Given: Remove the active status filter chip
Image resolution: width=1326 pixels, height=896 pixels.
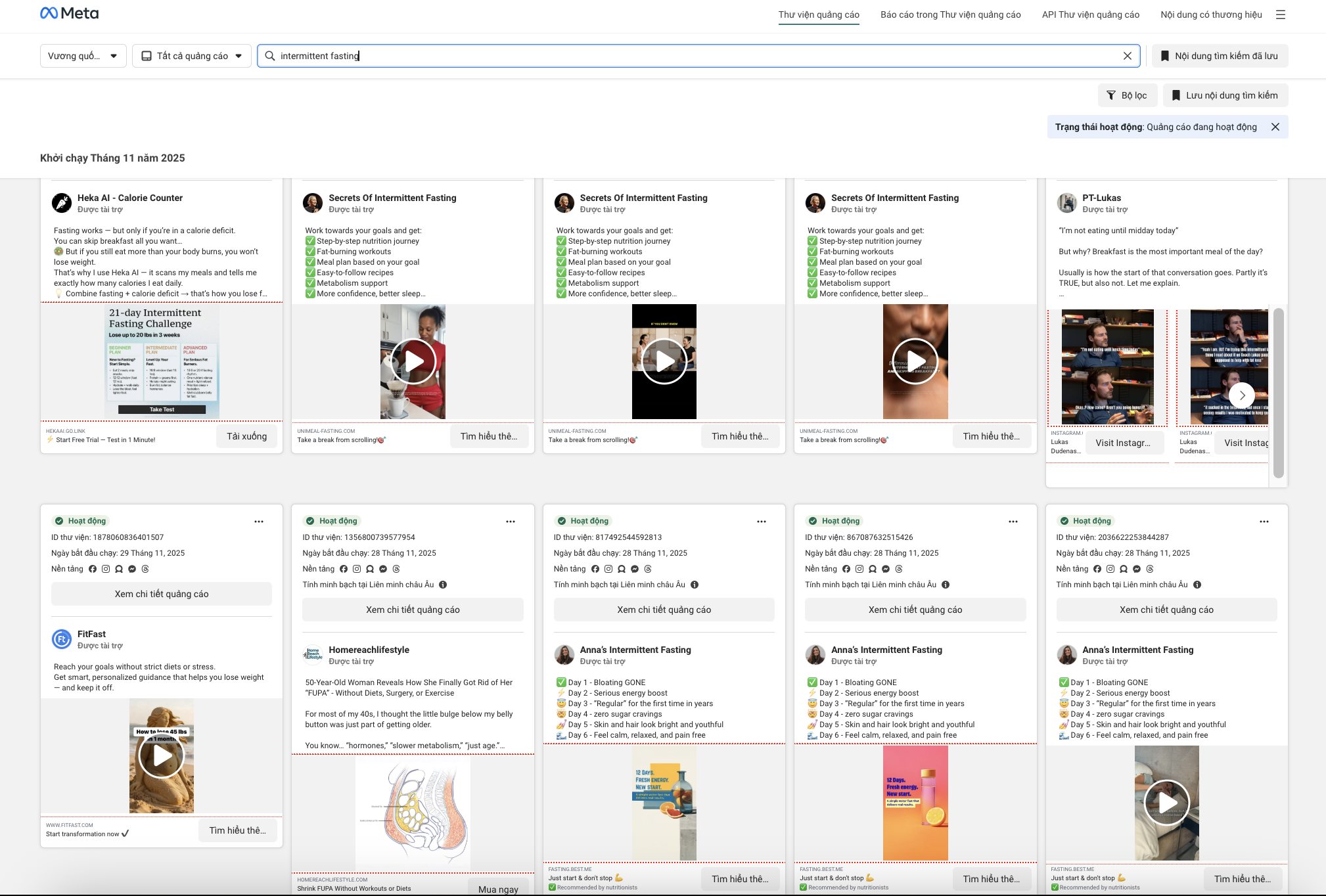Looking at the screenshot, I should pyautogui.click(x=1275, y=127).
